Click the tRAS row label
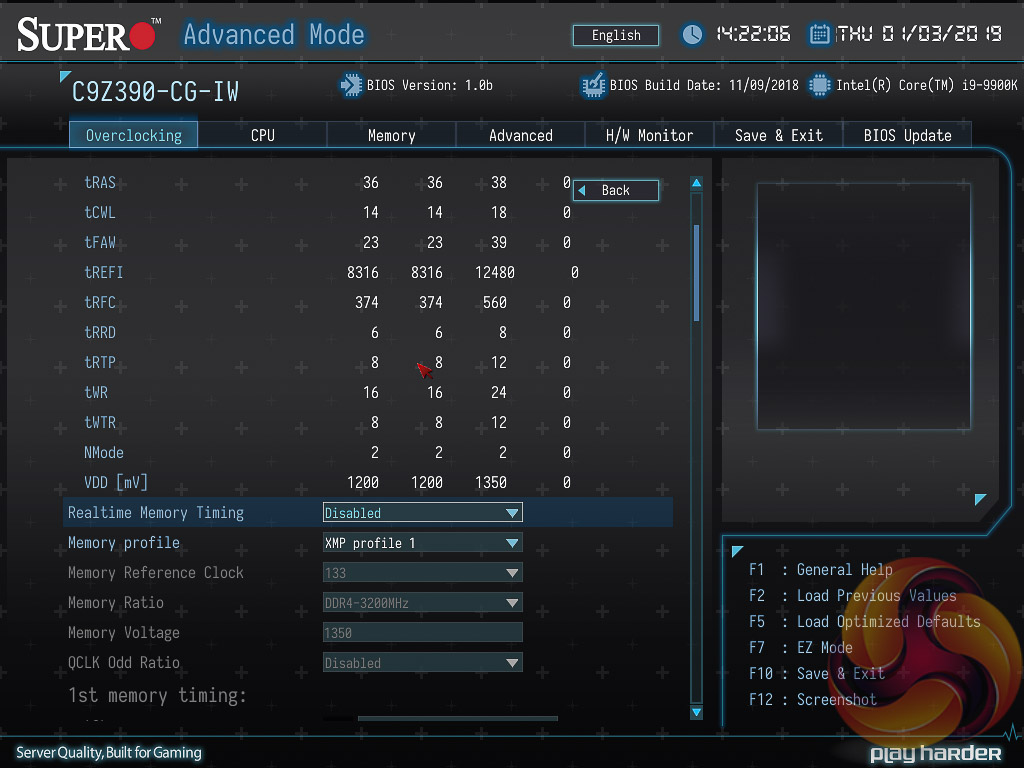 tap(100, 182)
